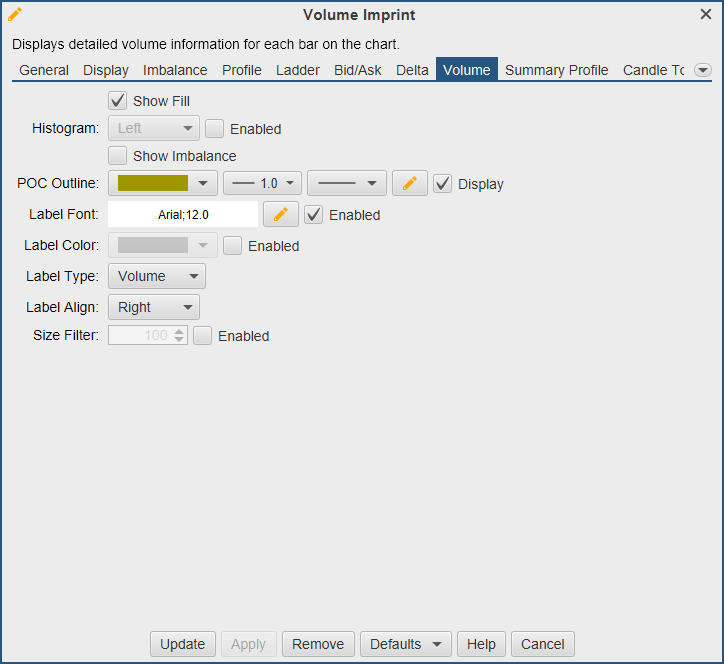Open the Label Type dropdown

click(156, 276)
